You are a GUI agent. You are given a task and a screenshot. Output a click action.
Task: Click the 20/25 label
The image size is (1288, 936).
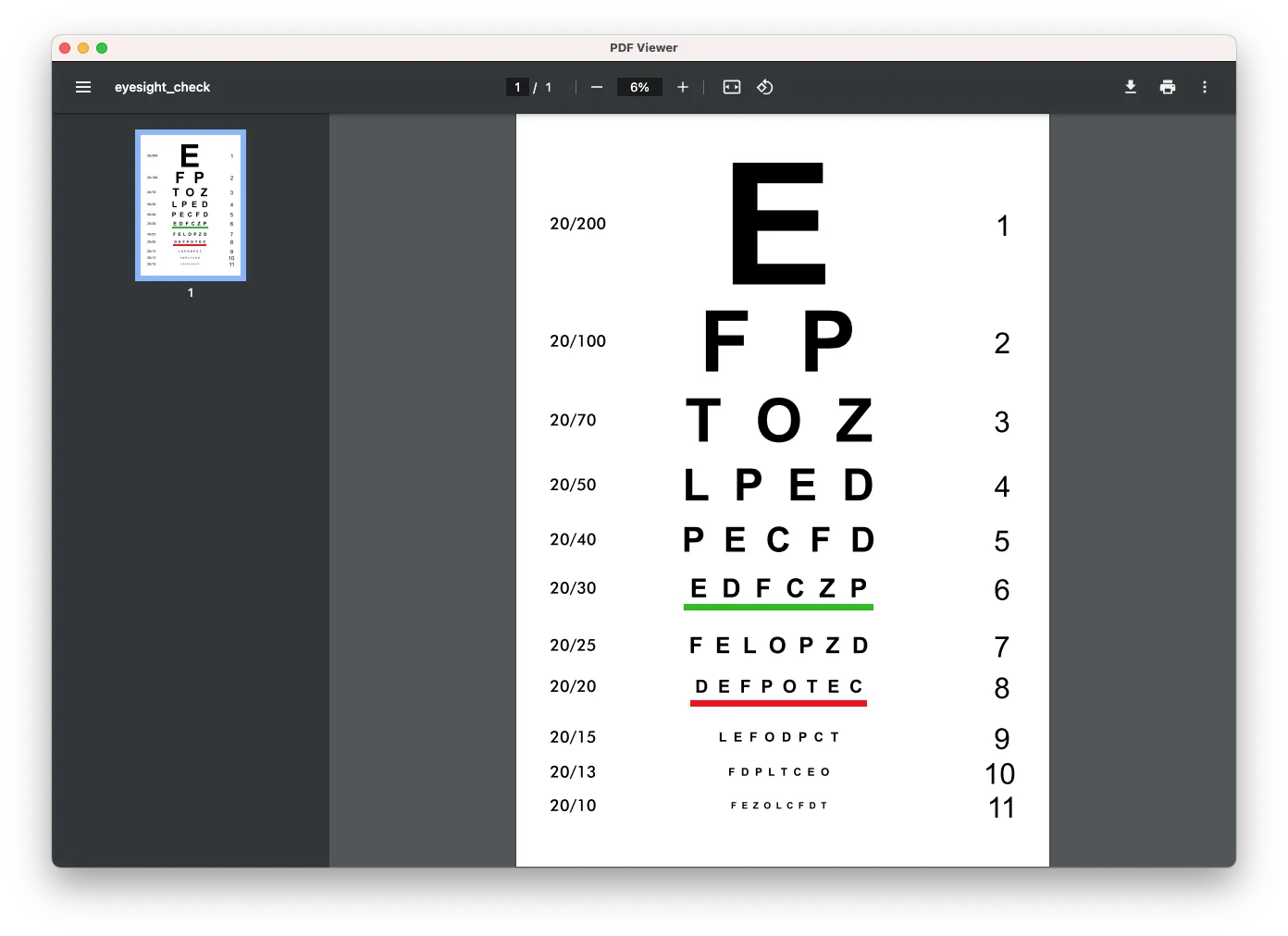coord(574,646)
